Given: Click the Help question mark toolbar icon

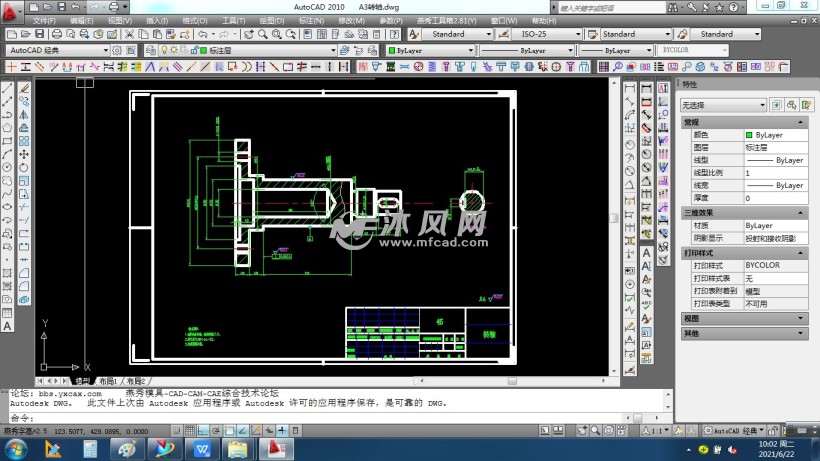Looking at the screenshot, I should pyautogui.click(x=395, y=34).
